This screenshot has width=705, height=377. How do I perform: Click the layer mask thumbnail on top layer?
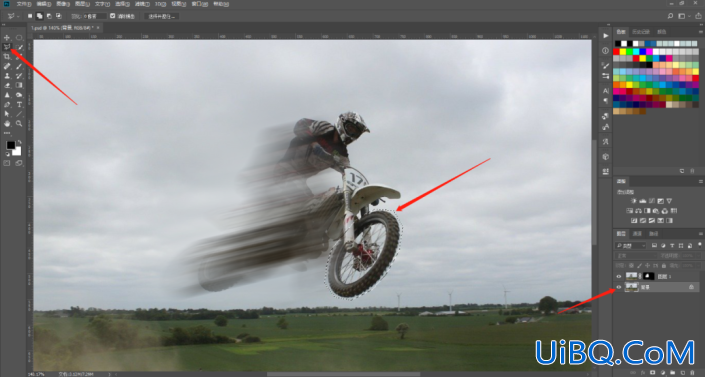[x=648, y=276]
